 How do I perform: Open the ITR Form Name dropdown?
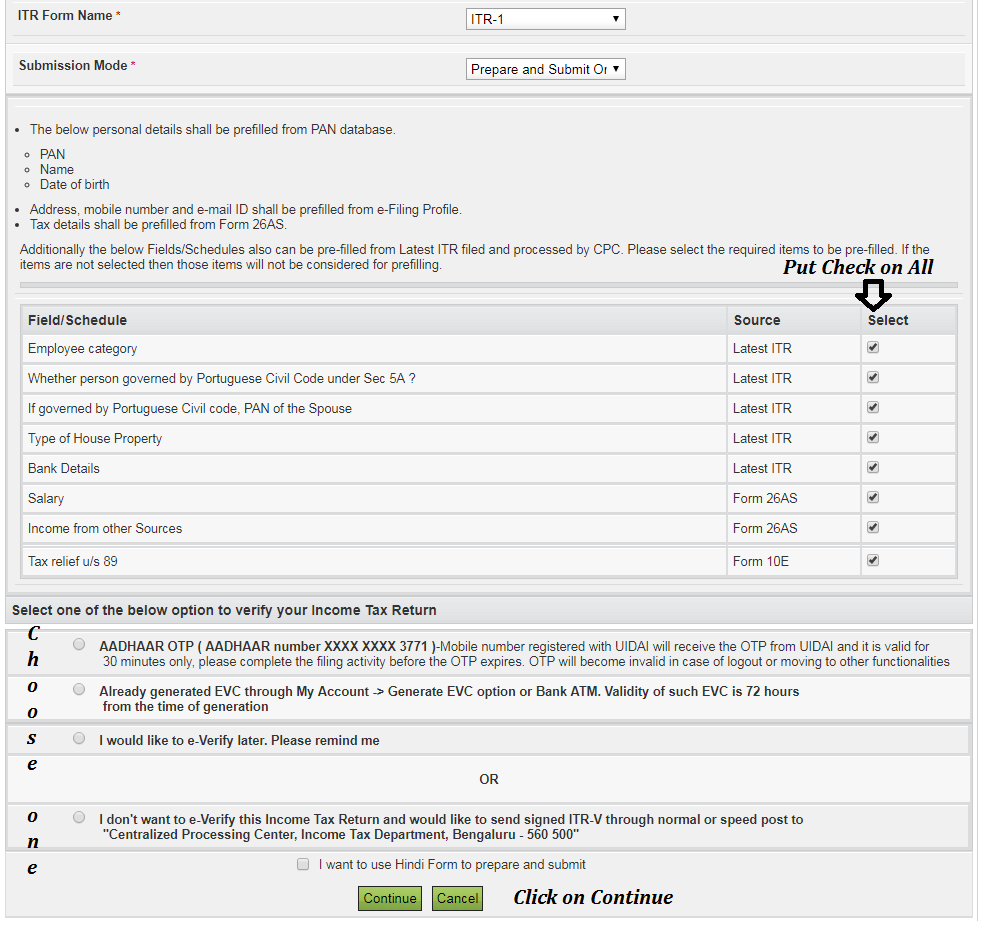tap(545, 18)
